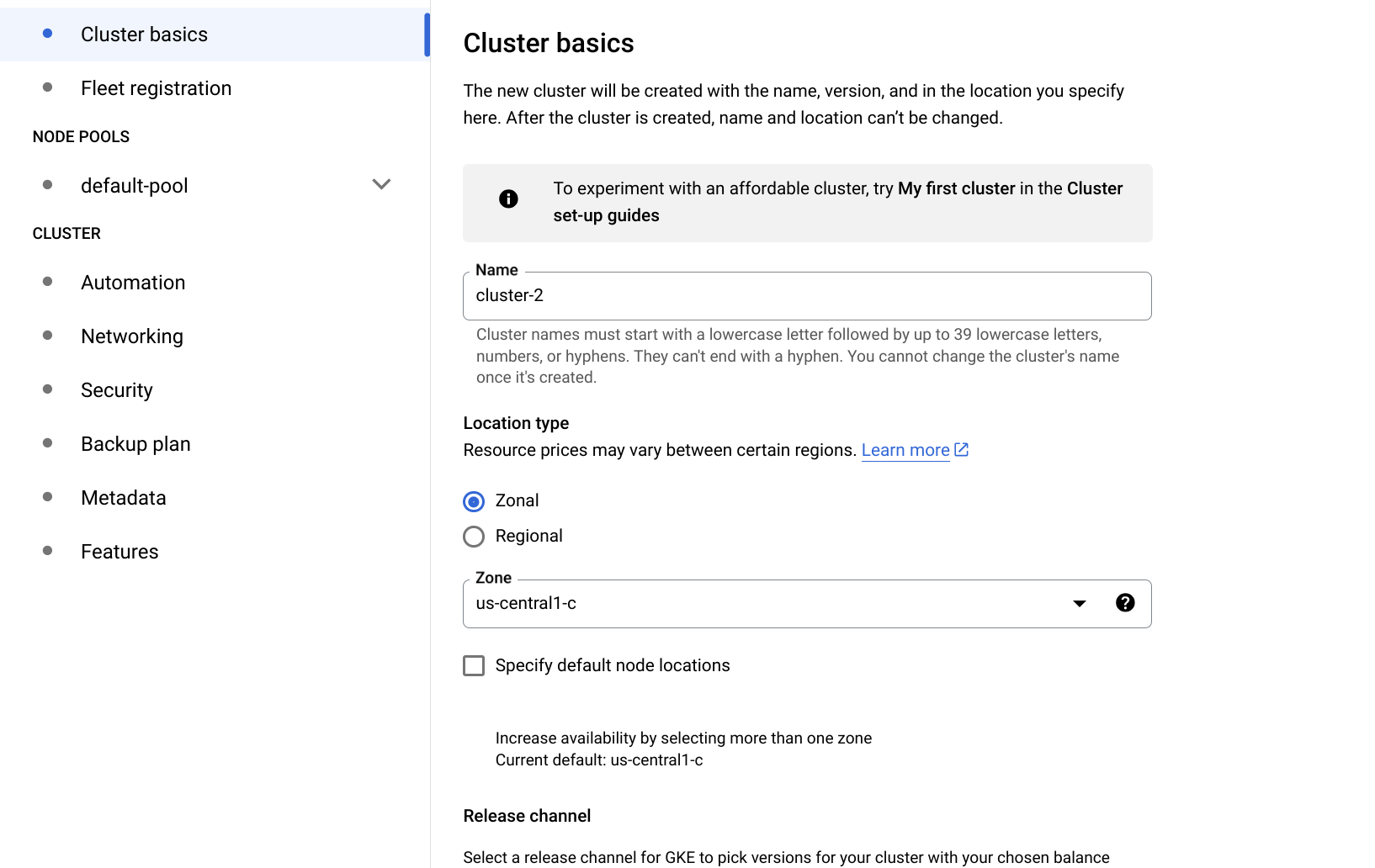Screen dimensions: 1375x868
Task: Click into the cluster Name field
Action: [x=806, y=296]
